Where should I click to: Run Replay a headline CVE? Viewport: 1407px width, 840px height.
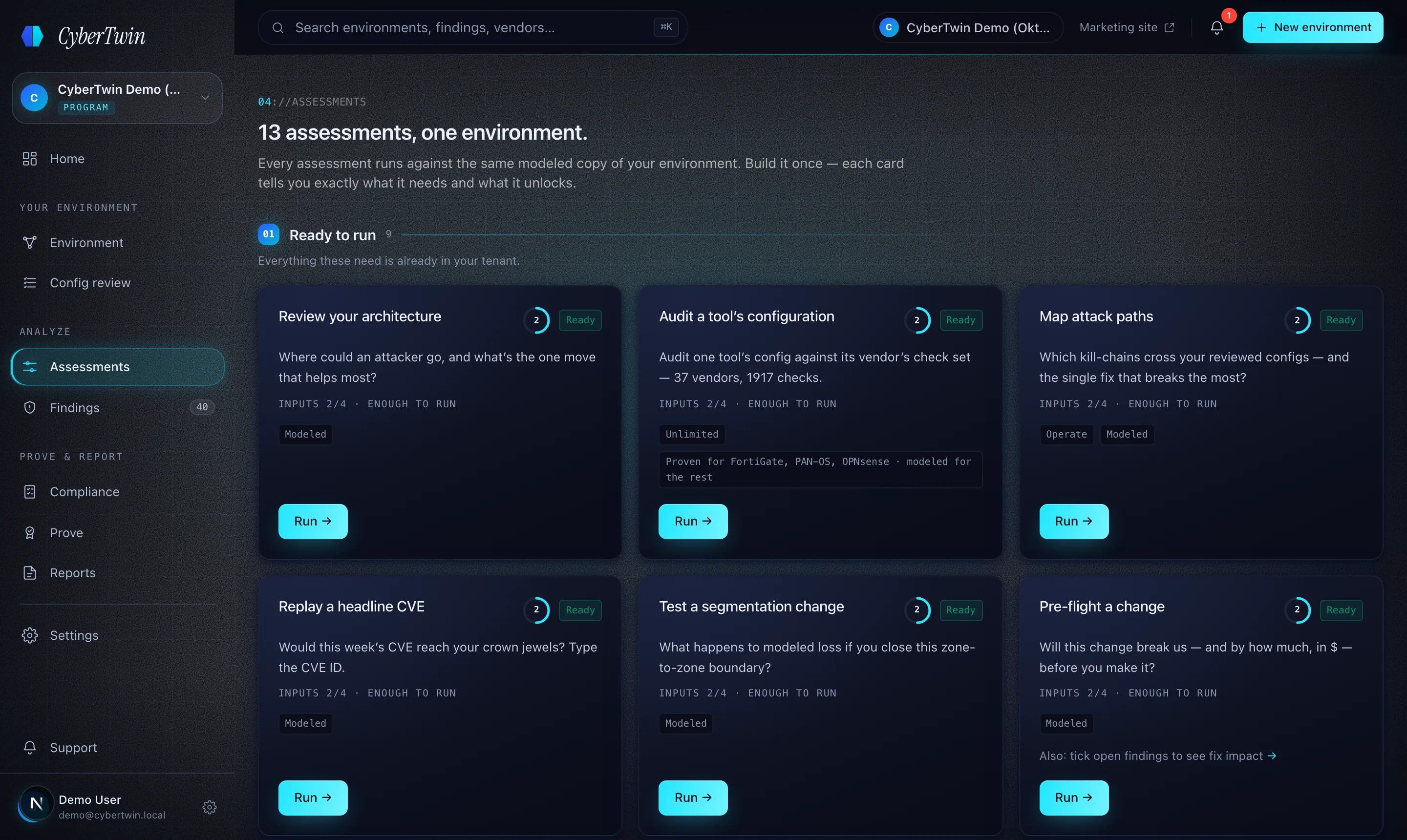(x=313, y=797)
